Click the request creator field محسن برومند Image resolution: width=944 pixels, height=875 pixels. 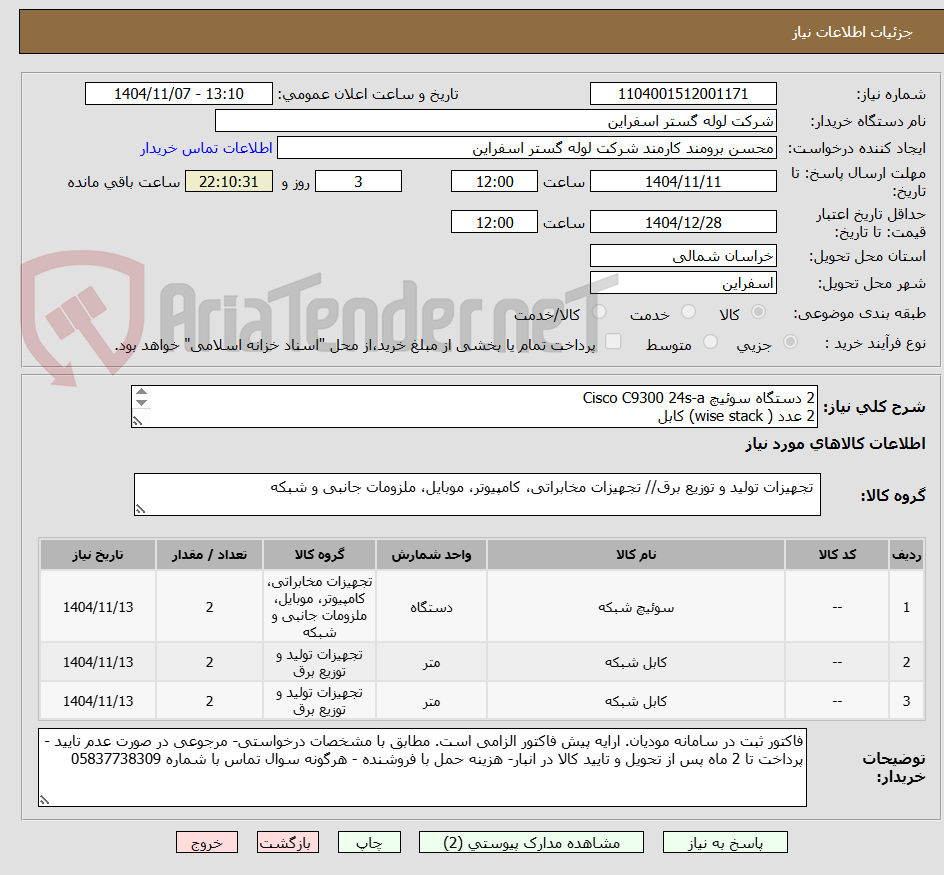(527, 148)
